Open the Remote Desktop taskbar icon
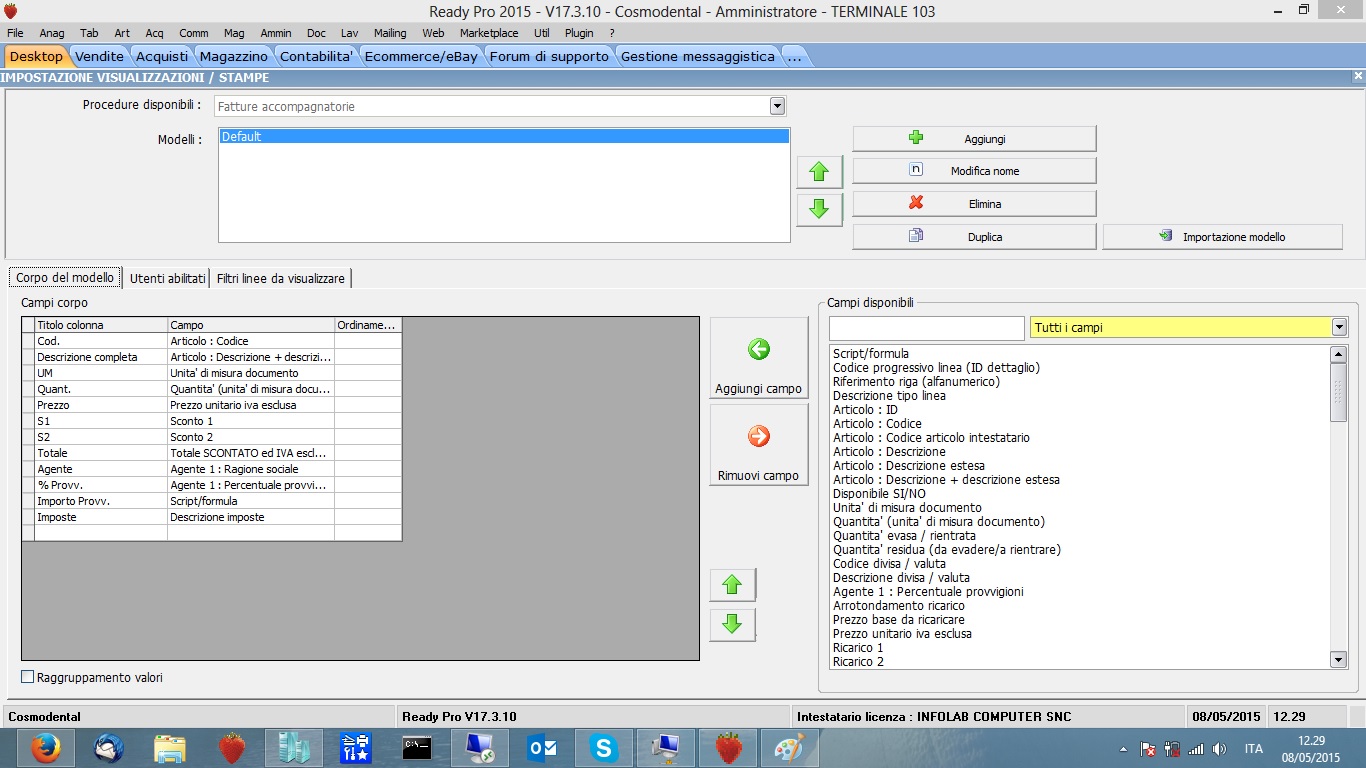 coord(480,748)
